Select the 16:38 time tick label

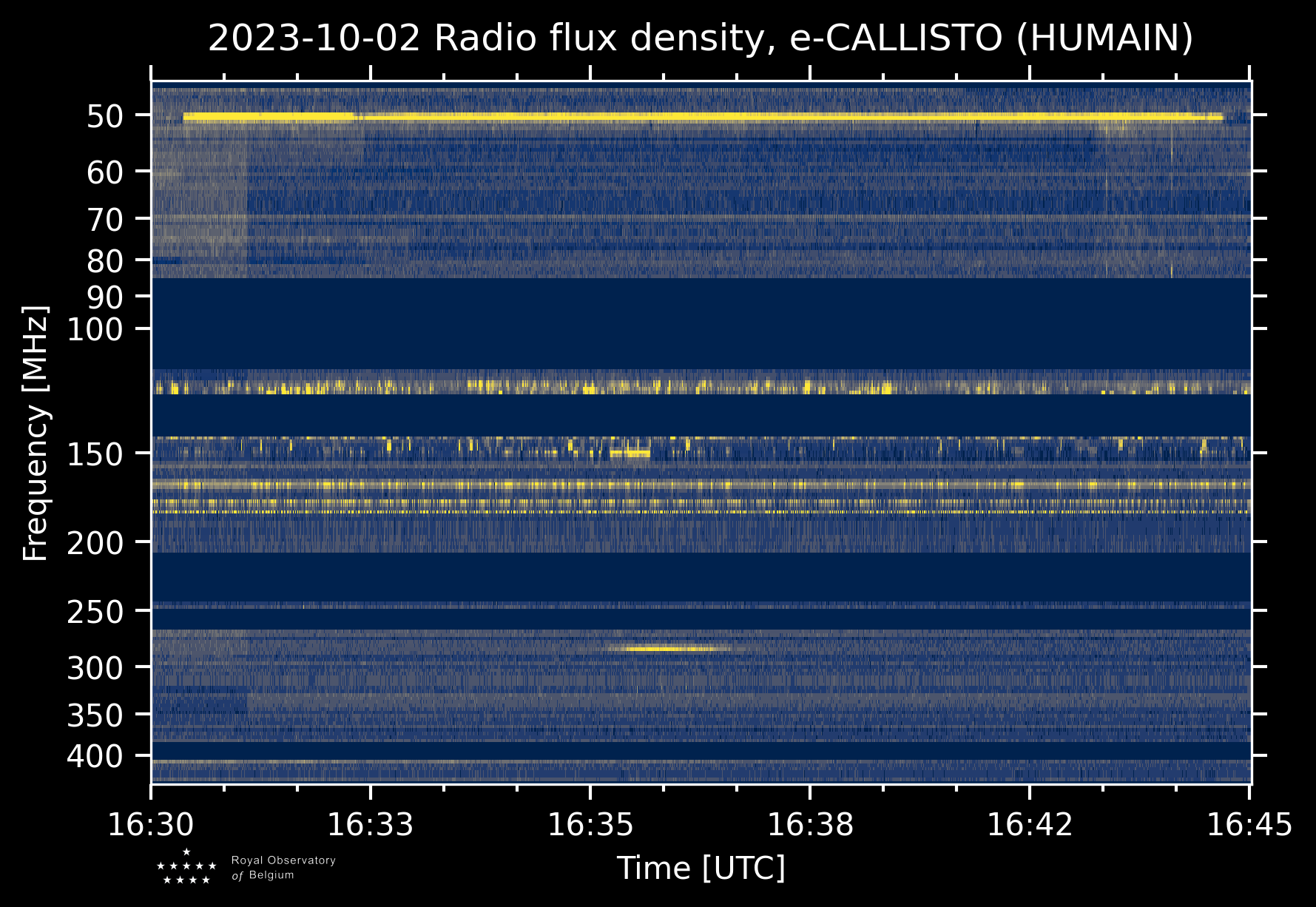[810, 824]
